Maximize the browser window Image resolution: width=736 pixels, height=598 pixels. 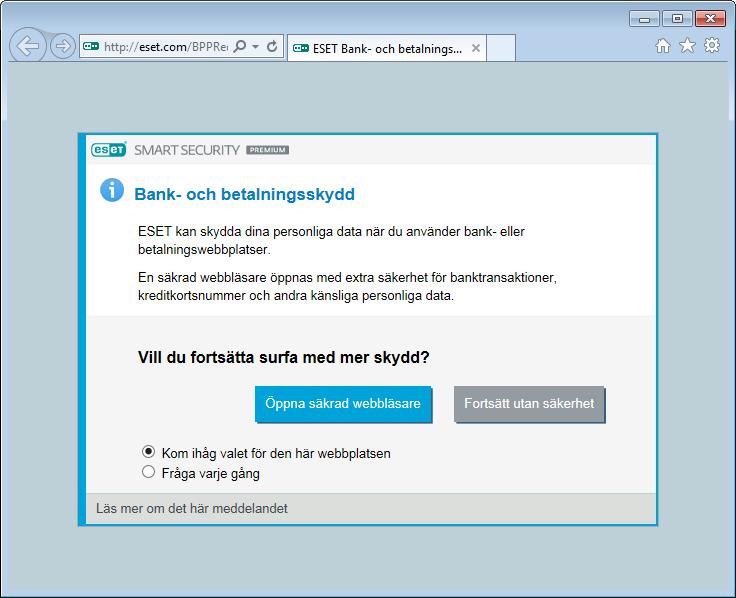pyautogui.click(x=677, y=19)
